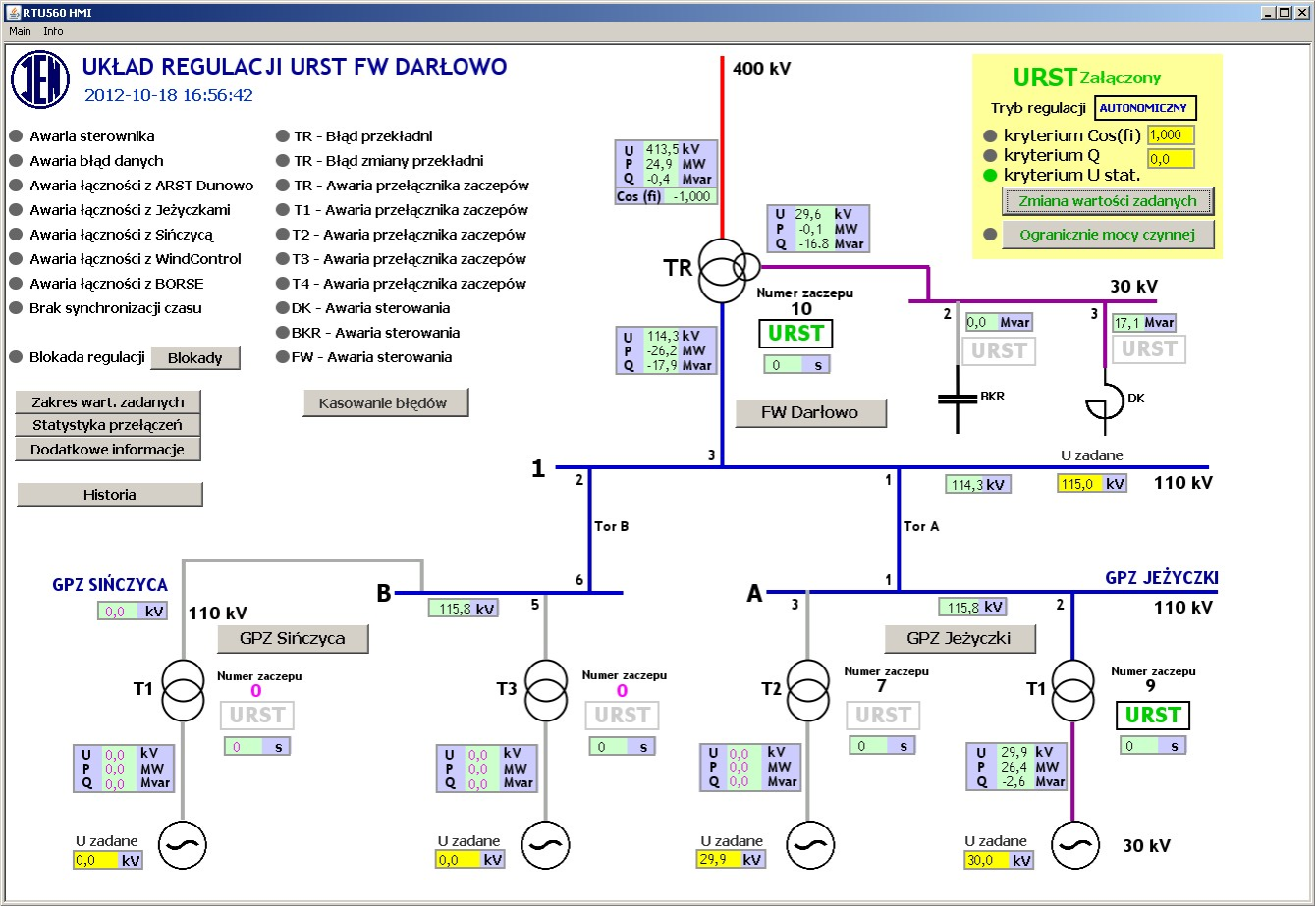Click the BKR capacitor bank symbol
Image resolution: width=1316 pixels, height=907 pixels.
pos(960,398)
